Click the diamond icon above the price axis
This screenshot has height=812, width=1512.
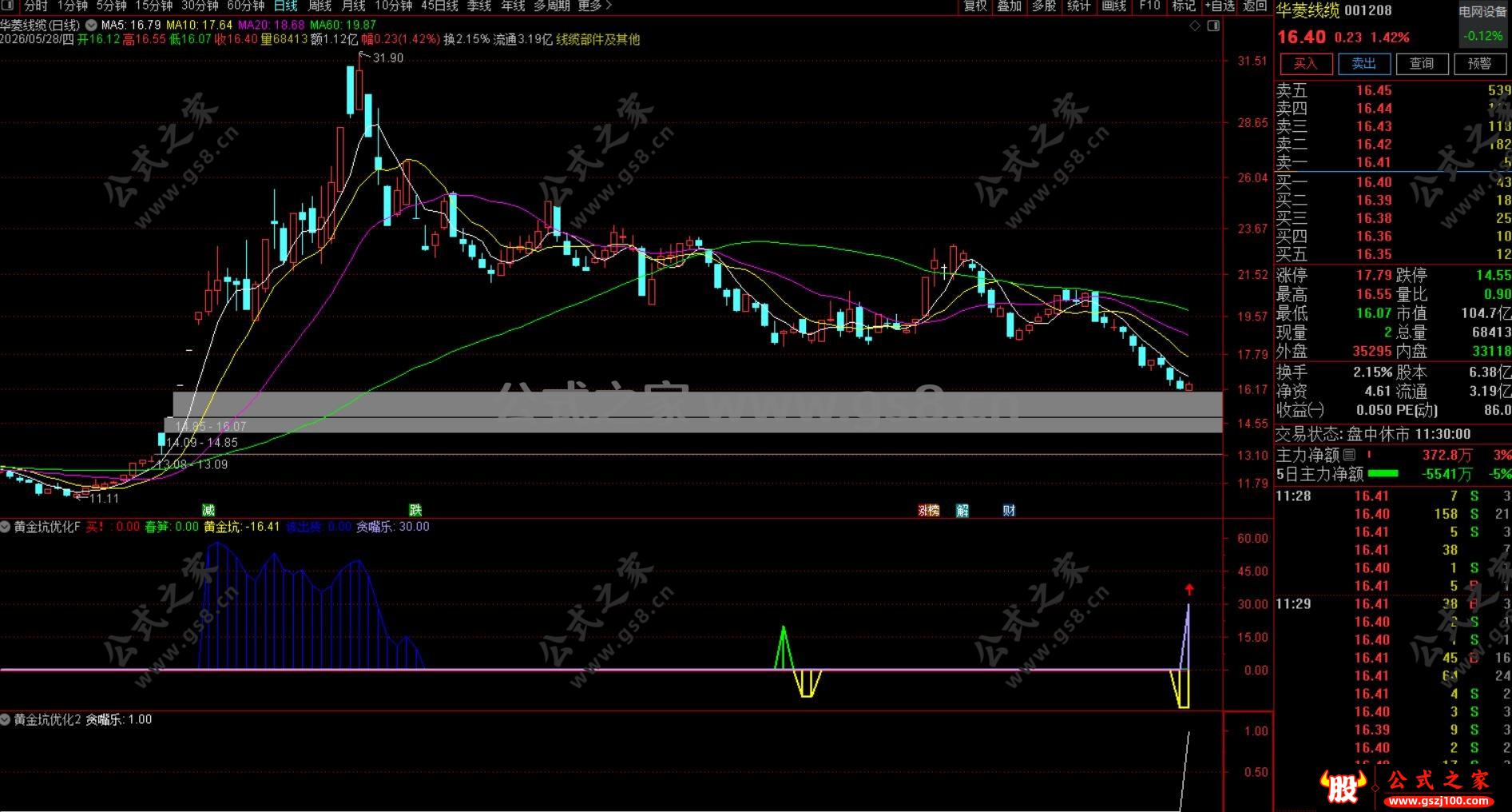pyautogui.click(x=1195, y=26)
